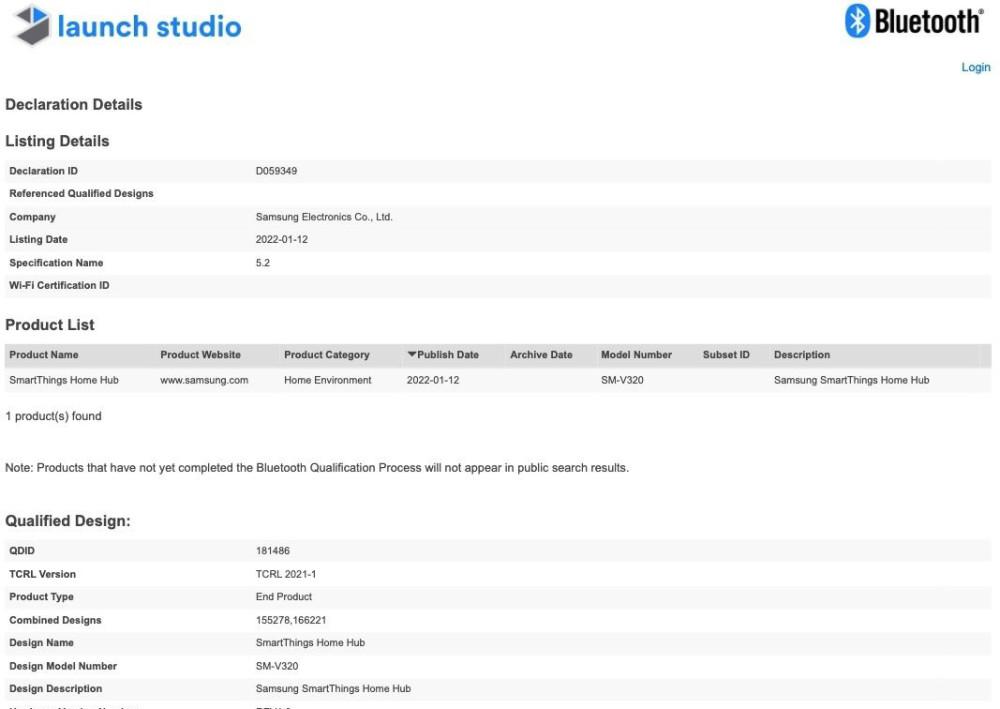
Task: Click the Declaration Details heading
Action: tap(73, 105)
